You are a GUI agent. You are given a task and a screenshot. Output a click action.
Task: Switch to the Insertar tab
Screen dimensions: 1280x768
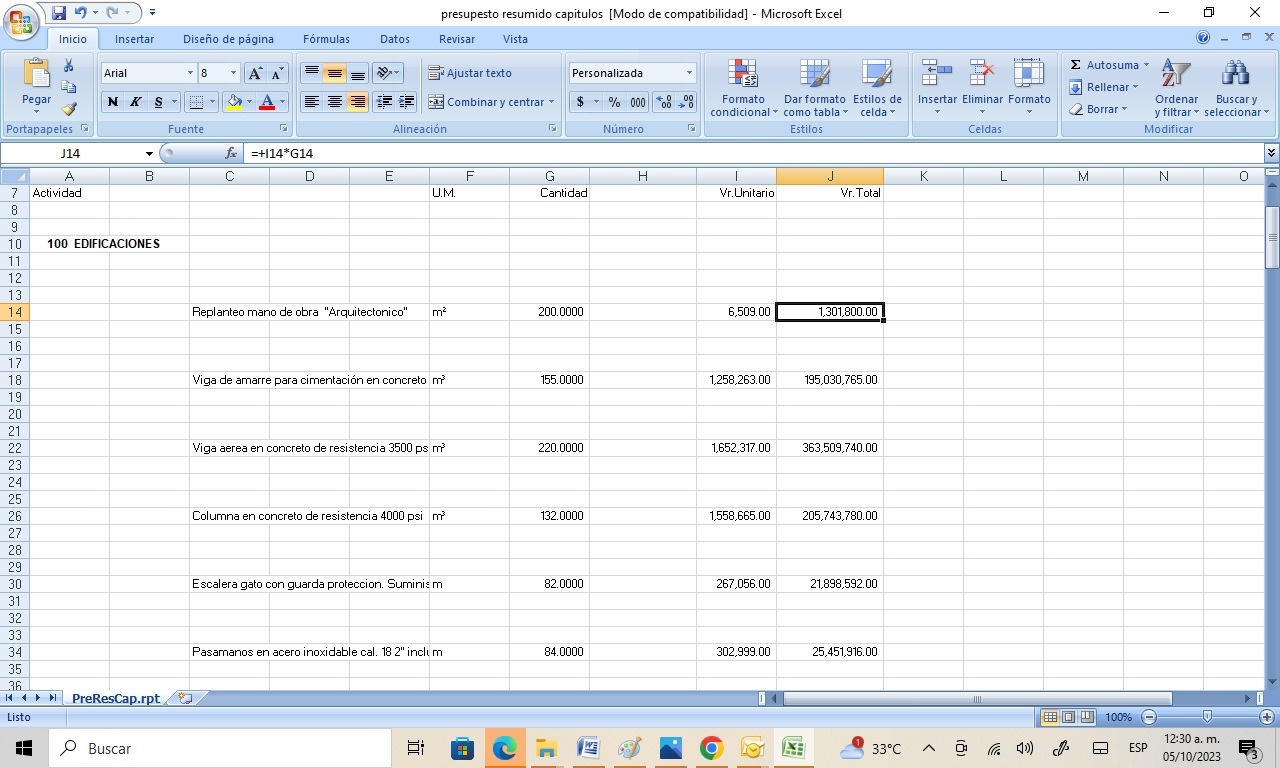(135, 39)
